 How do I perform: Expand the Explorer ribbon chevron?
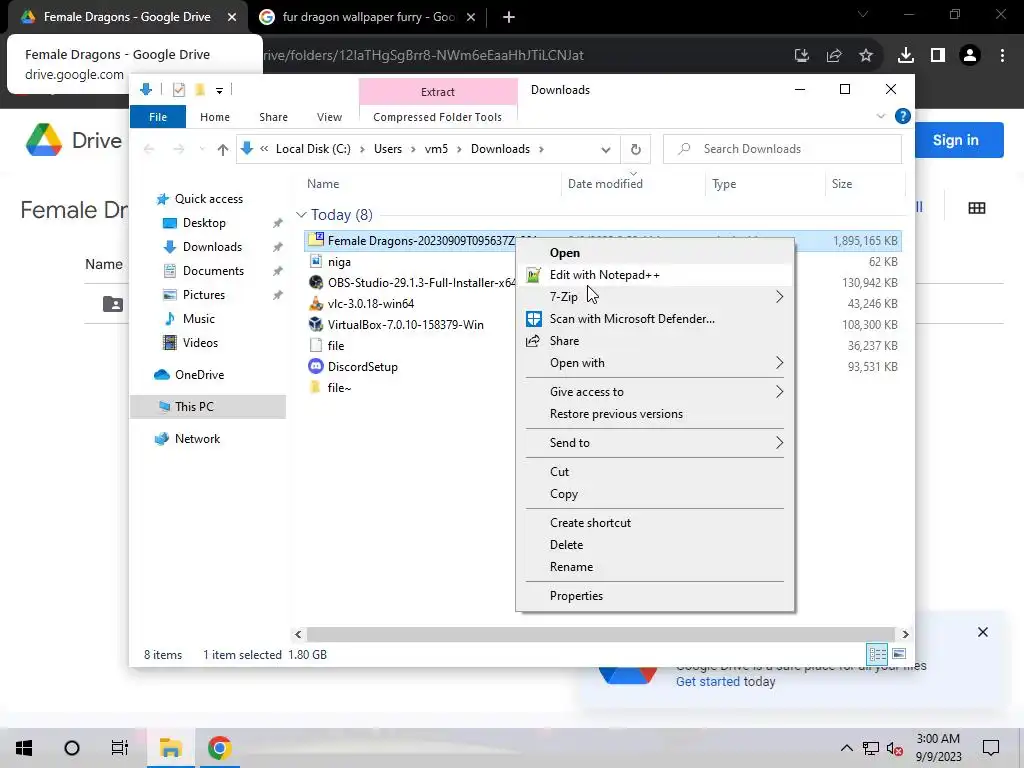click(x=880, y=116)
